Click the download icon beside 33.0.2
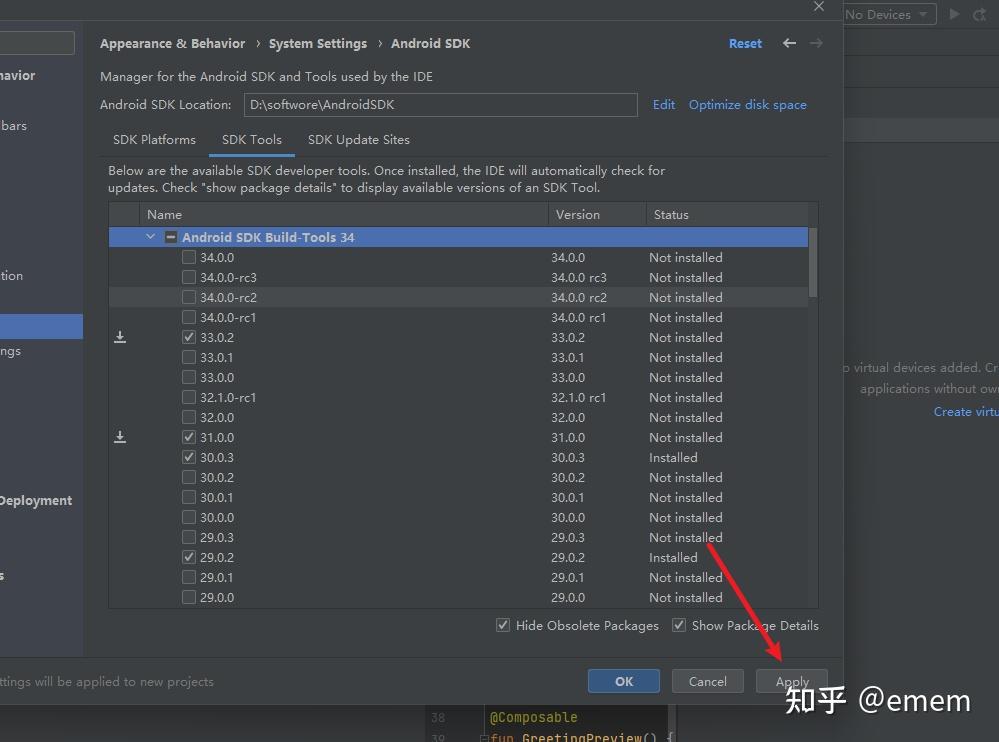Viewport: 999px width, 742px height. pos(120,337)
